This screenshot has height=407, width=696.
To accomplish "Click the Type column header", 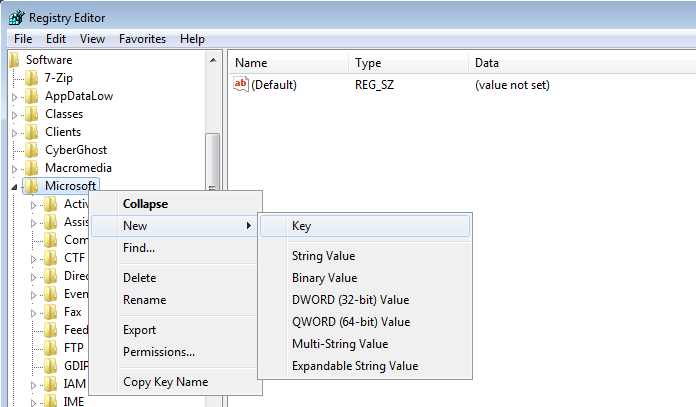I will click(x=368, y=63).
